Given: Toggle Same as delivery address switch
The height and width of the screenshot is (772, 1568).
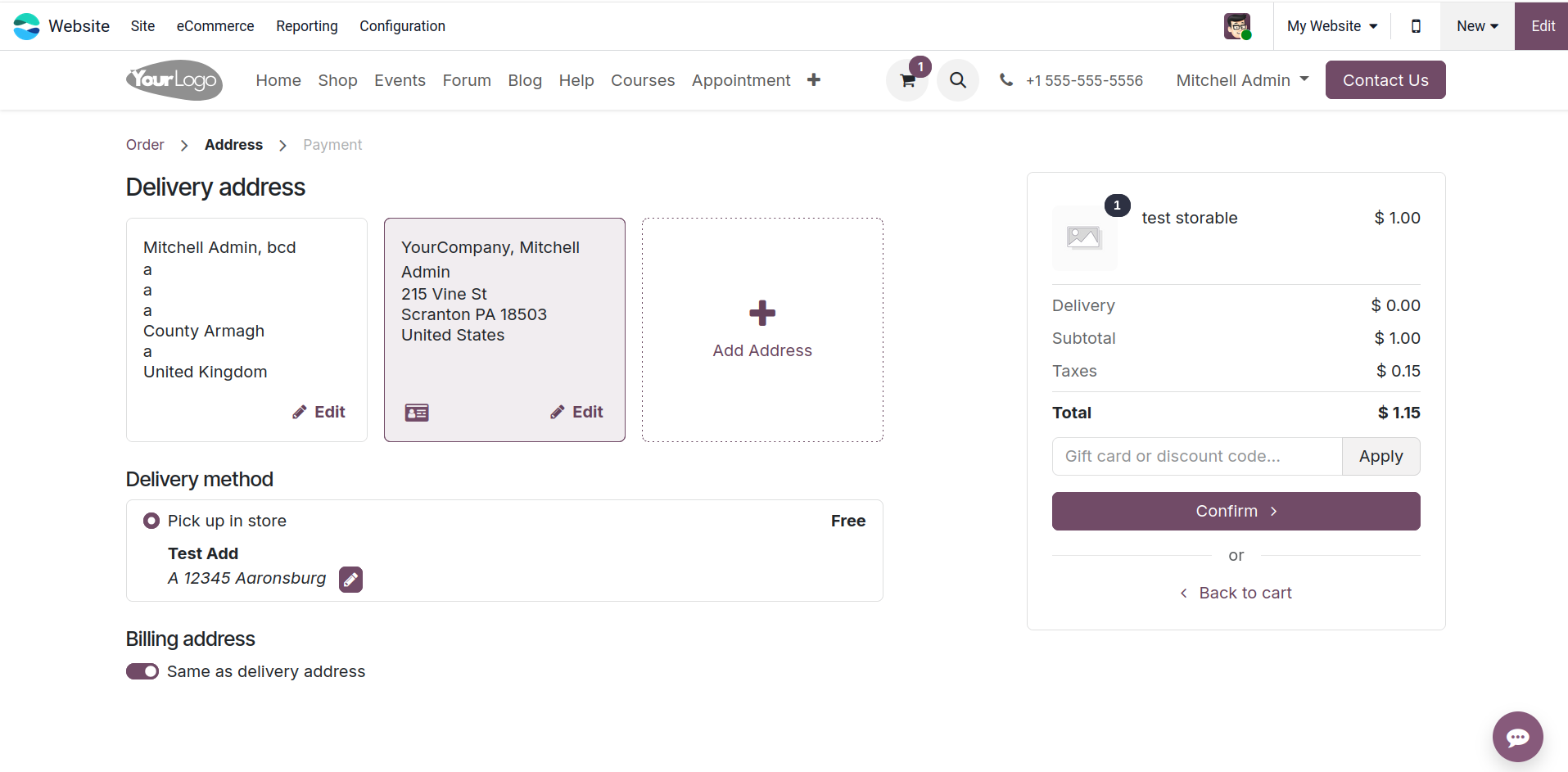Looking at the screenshot, I should 142,671.
